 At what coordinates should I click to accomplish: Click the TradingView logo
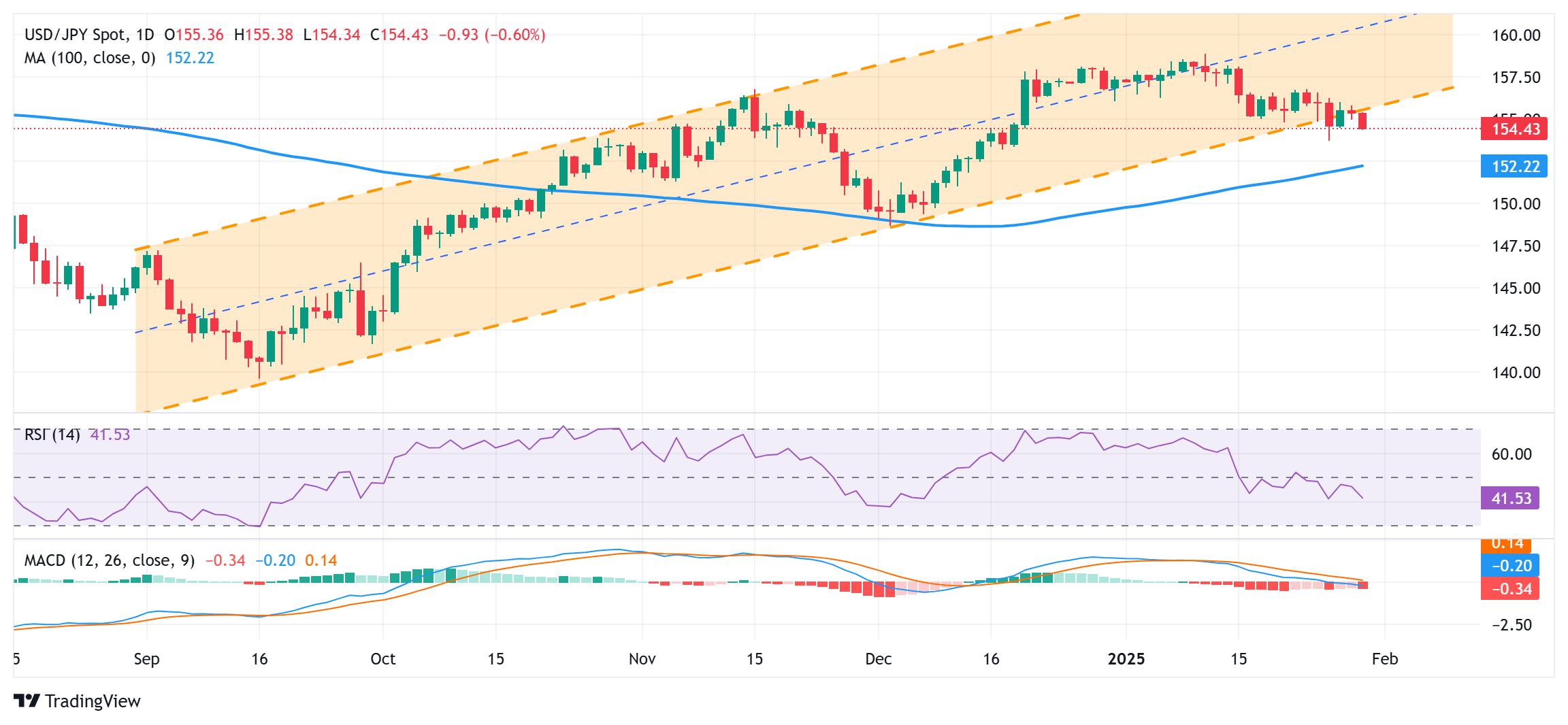coord(77,701)
